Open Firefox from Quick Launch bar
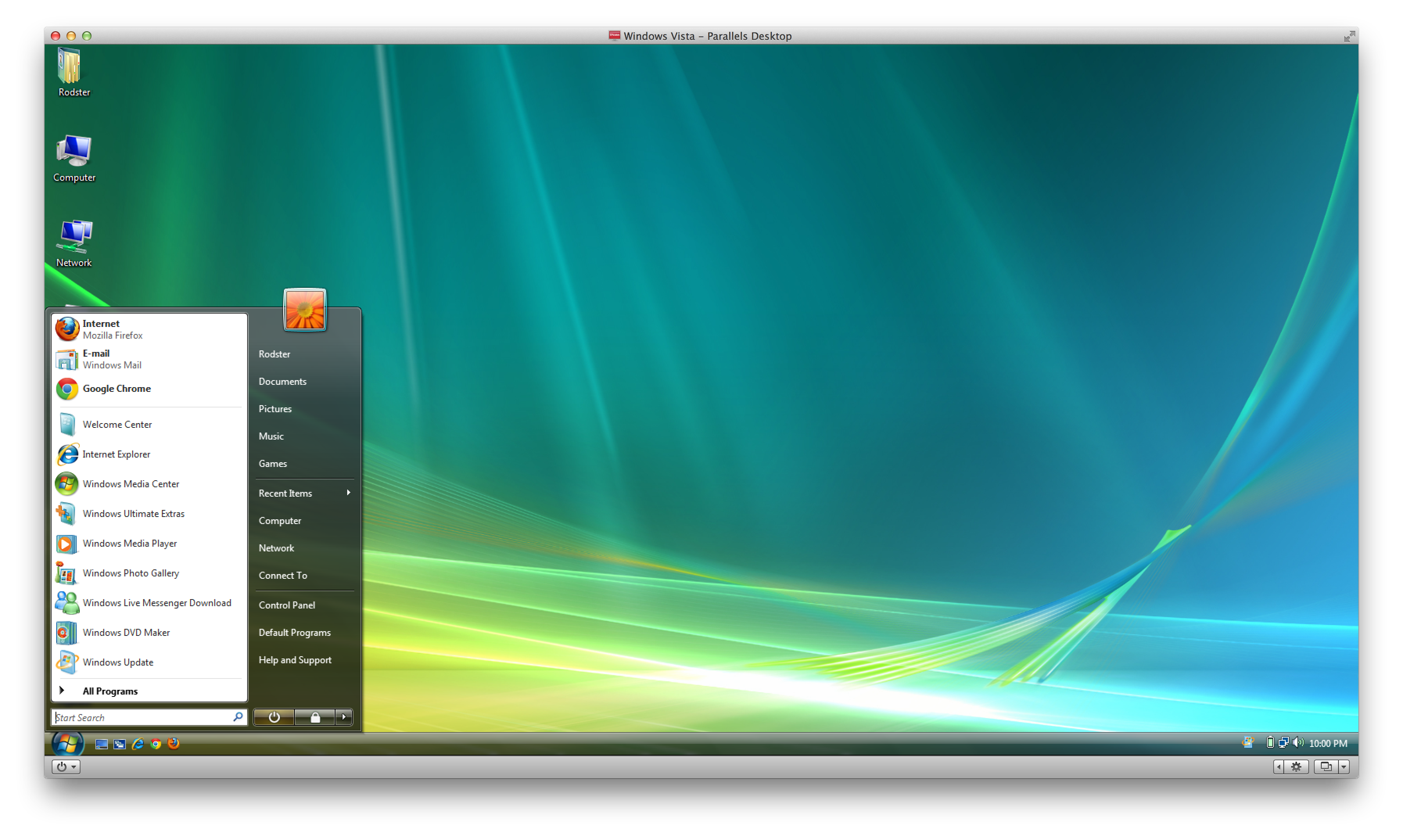Viewport: 1403px width, 840px height. coord(174,744)
